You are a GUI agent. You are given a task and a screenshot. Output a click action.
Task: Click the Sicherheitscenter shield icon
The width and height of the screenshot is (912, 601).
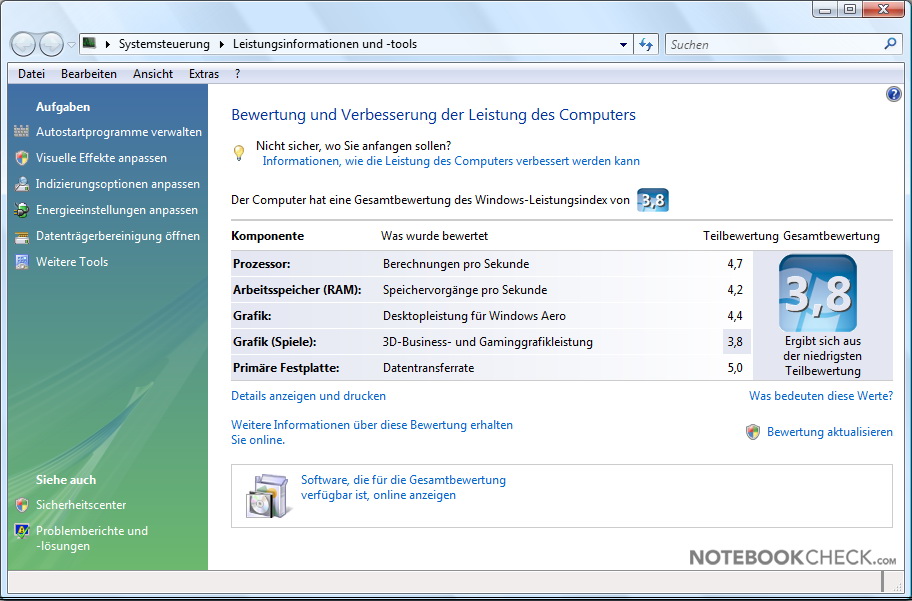tap(22, 504)
